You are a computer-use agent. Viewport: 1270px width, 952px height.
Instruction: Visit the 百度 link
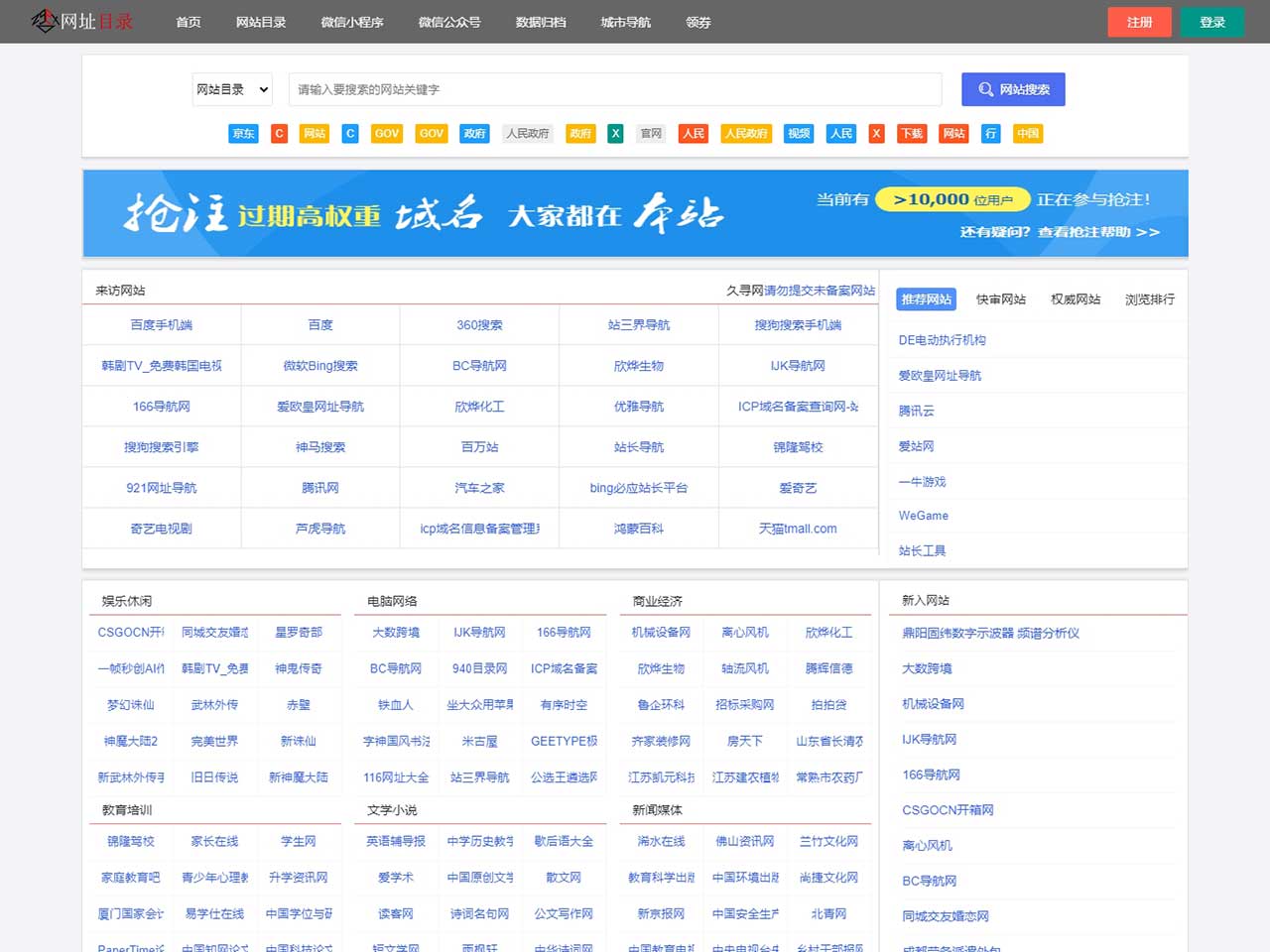(x=319, y=324)
